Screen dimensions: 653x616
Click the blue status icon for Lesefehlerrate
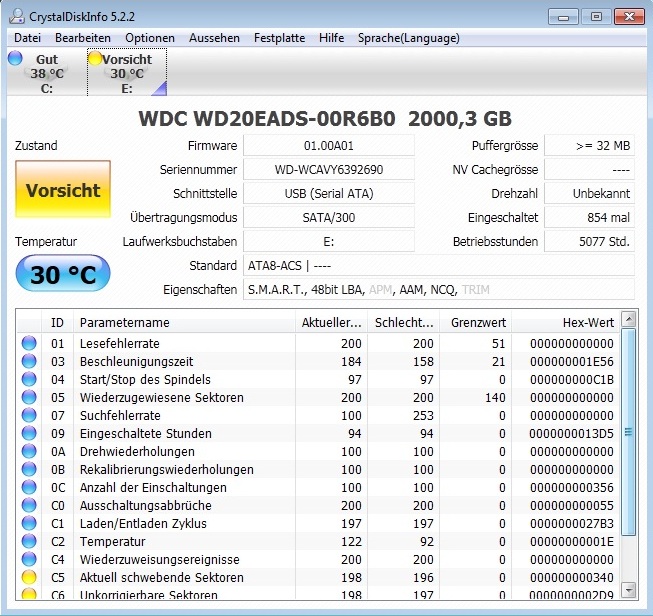(x=29, y=343)
